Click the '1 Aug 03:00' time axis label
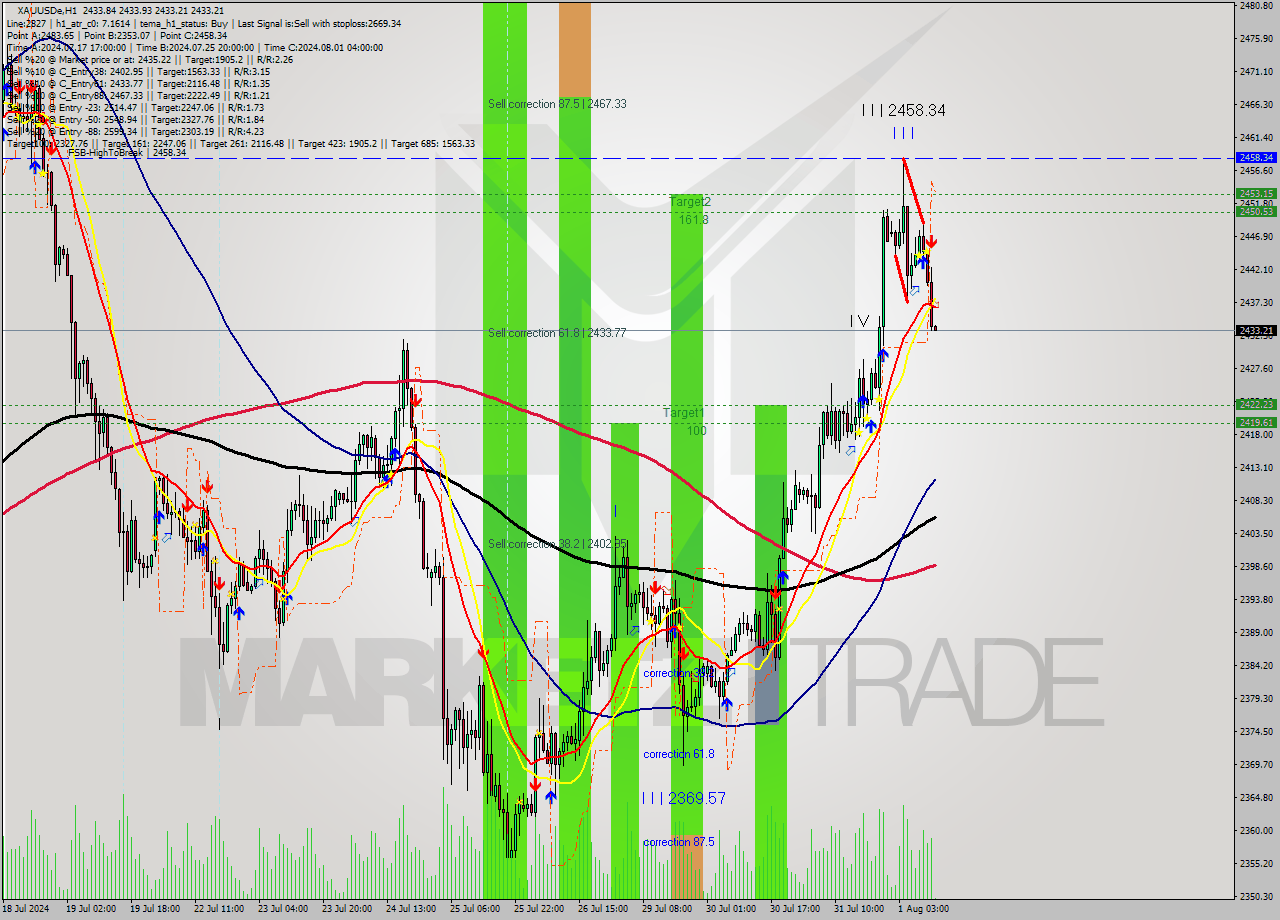 pos(924,909)
